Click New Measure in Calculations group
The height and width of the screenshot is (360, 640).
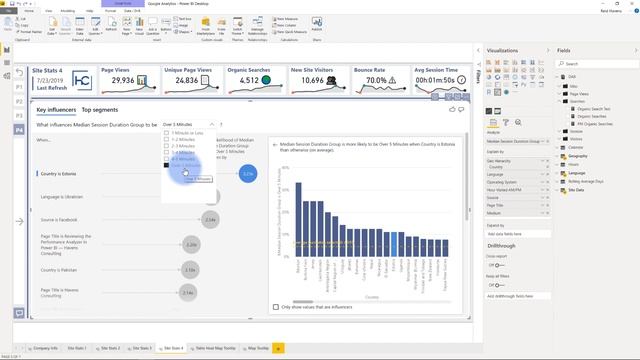click(x=285, y=19)
